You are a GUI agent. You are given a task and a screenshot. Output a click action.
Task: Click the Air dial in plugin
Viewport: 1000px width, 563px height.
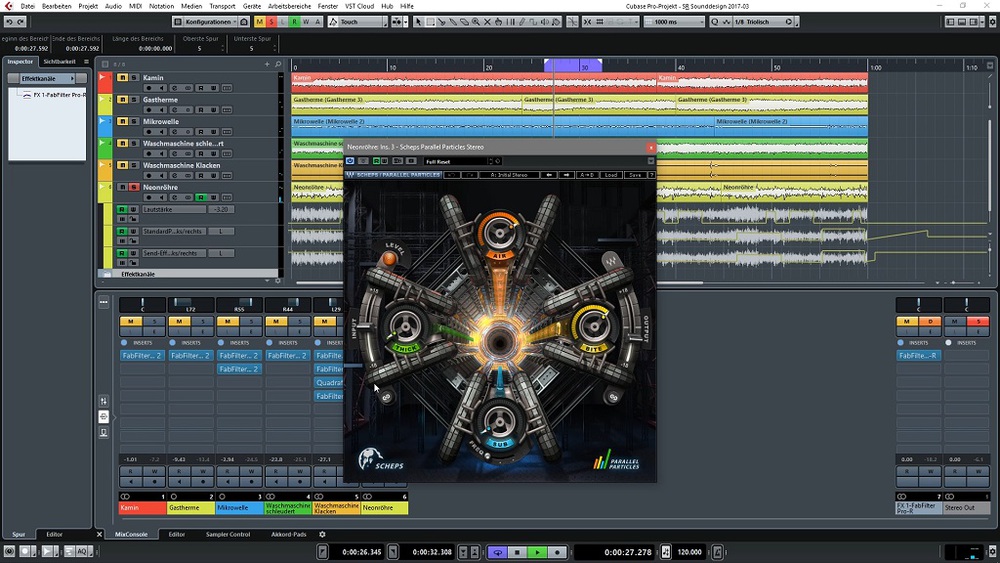coord(499,232)
